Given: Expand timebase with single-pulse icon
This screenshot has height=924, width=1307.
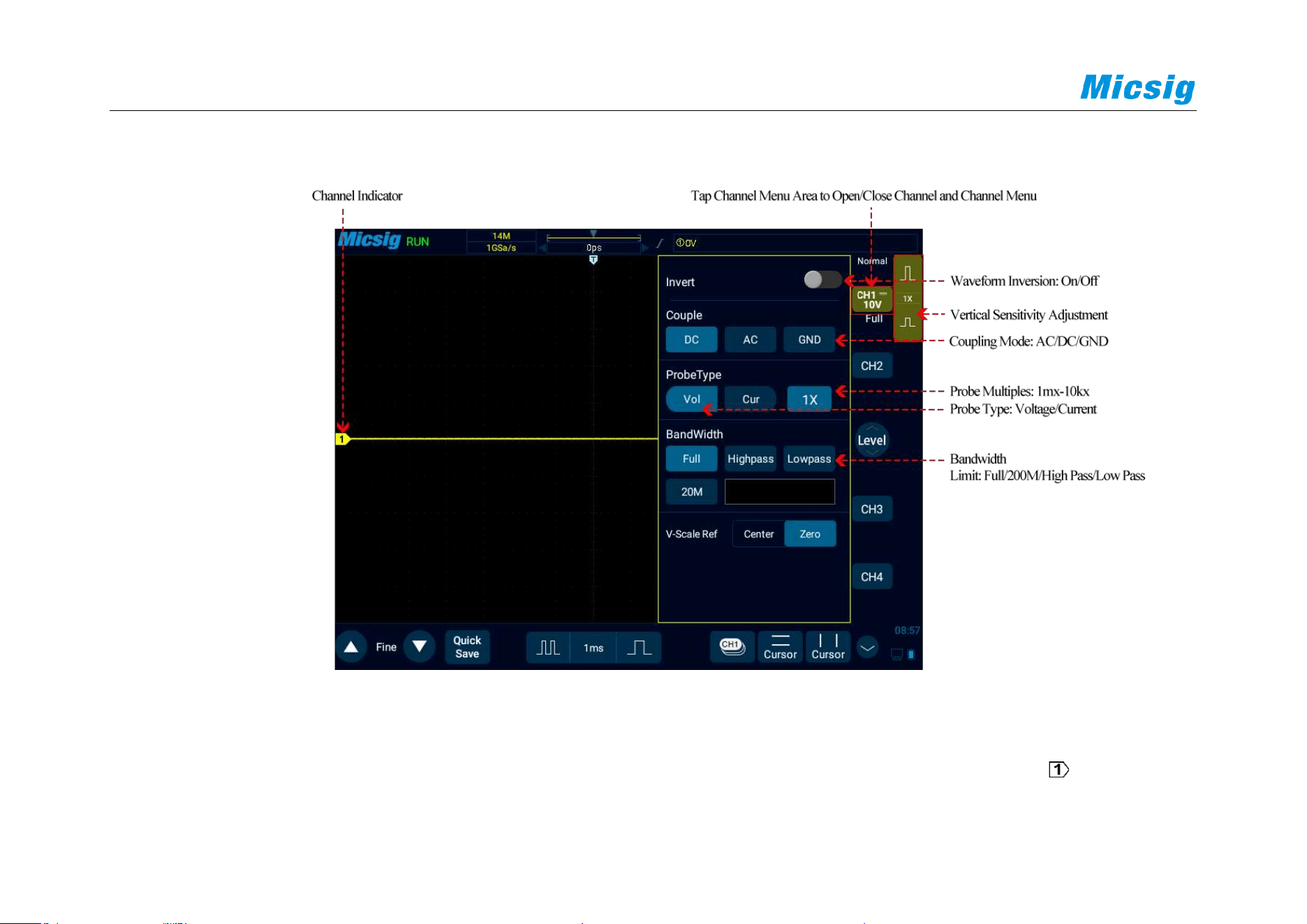Looking at the screenshot, I should pyautogui.click(x=639, y=648).
